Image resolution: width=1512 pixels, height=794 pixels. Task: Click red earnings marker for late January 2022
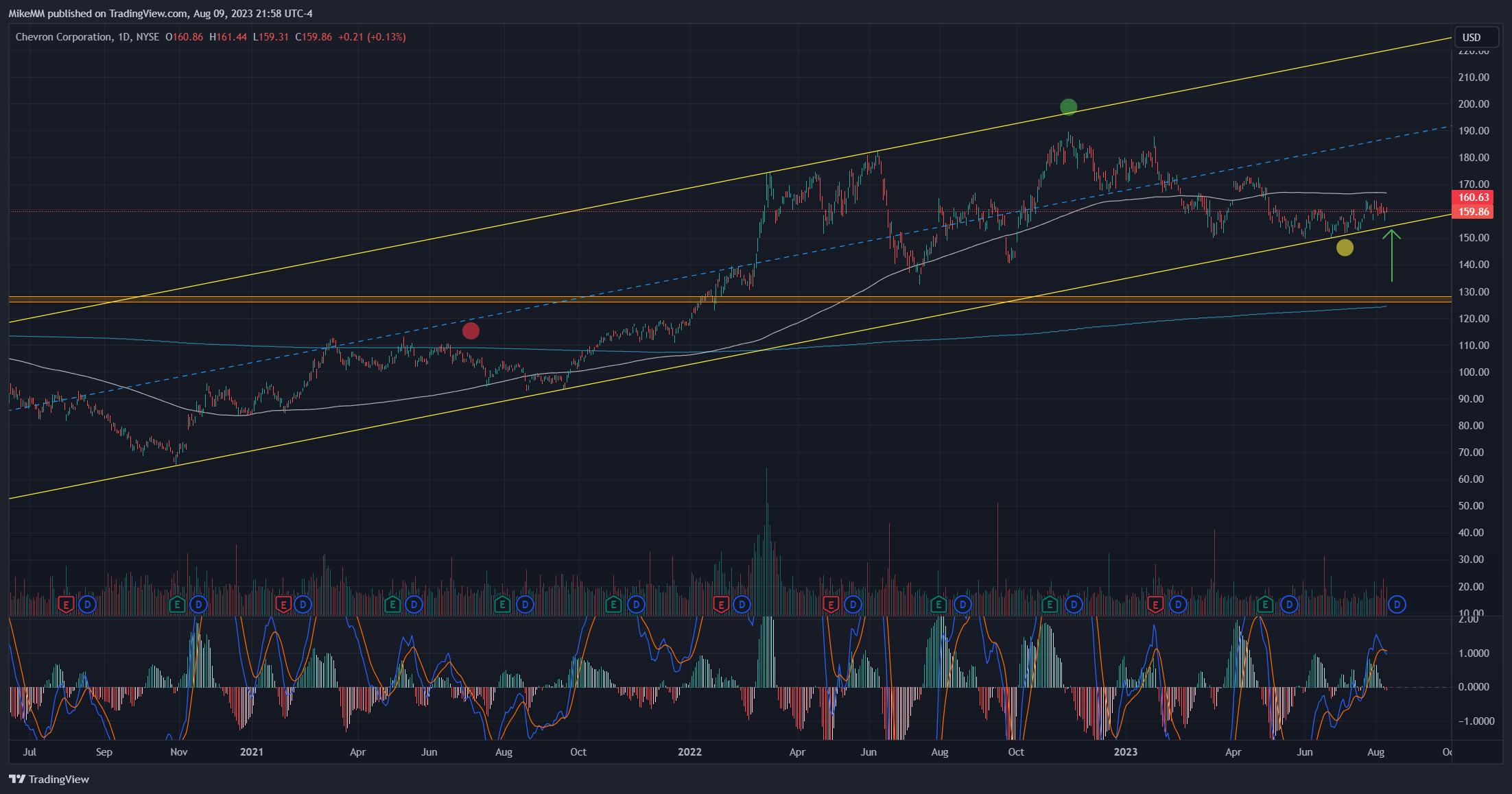720,605
